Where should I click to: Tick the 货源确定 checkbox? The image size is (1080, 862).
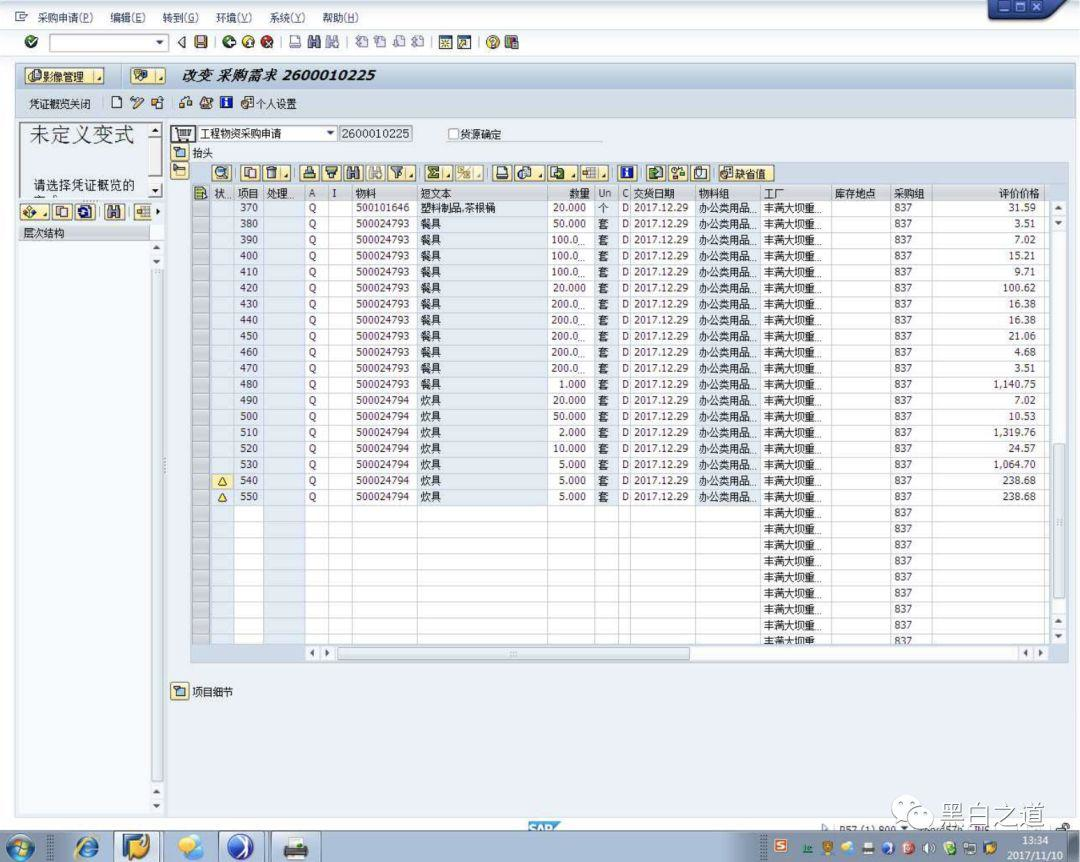click(x=453, y=134)
